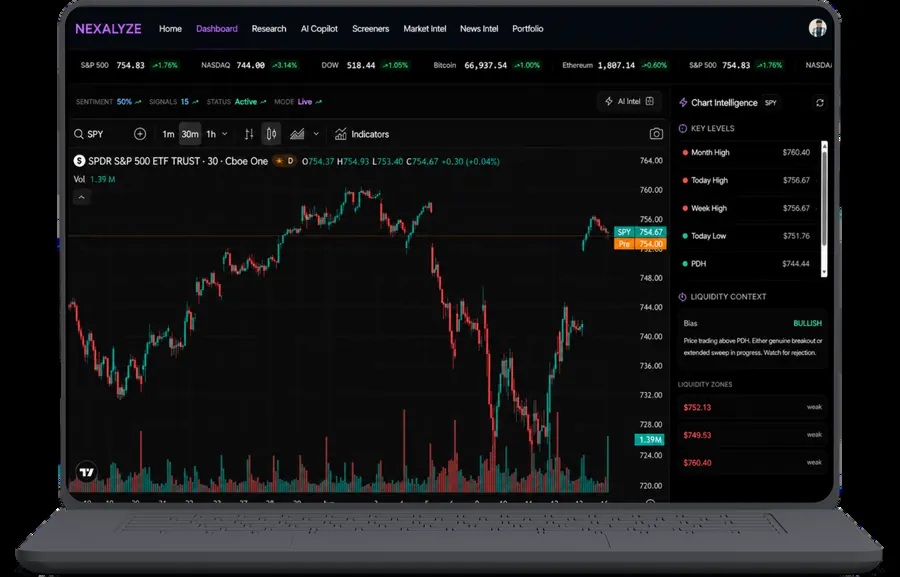
Task: Click the SENTIMENT 50% indicator
Action: pos(108,102)
